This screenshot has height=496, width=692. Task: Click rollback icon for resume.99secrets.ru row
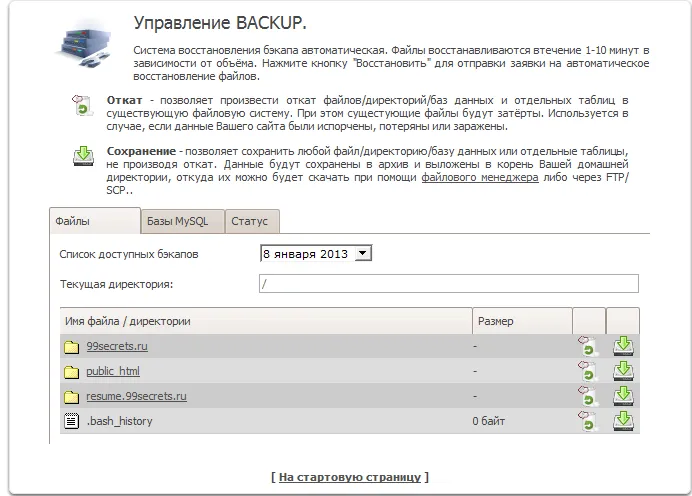pos(588,396)
